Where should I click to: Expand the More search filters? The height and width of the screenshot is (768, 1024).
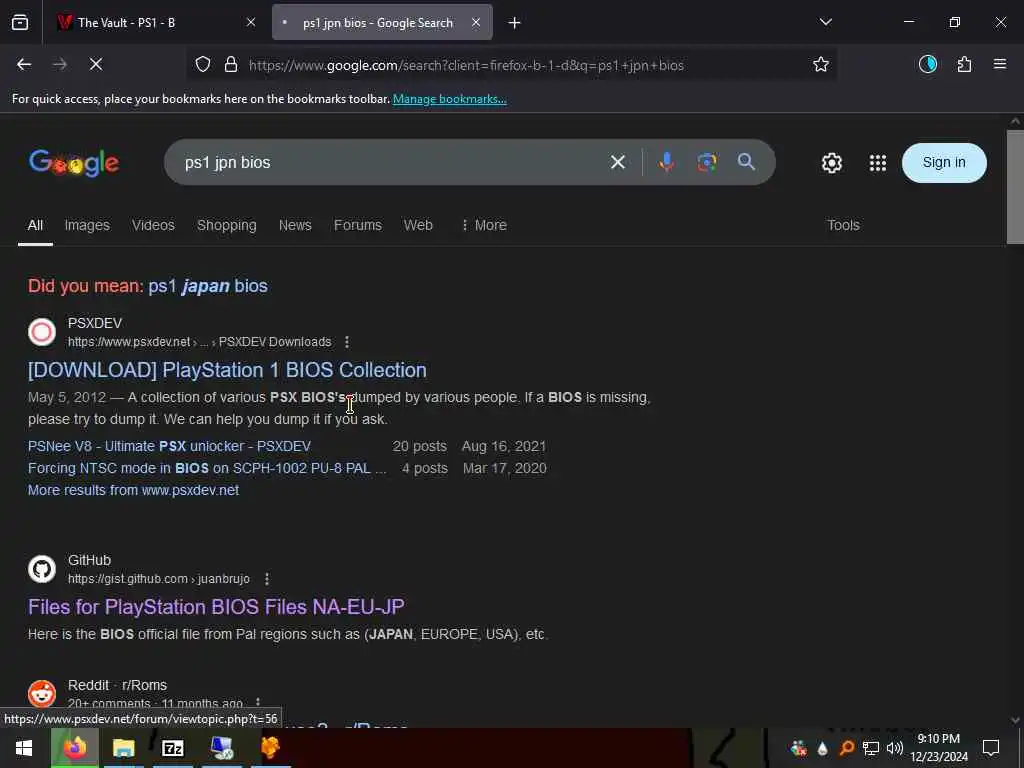click(x=484, y=225)
